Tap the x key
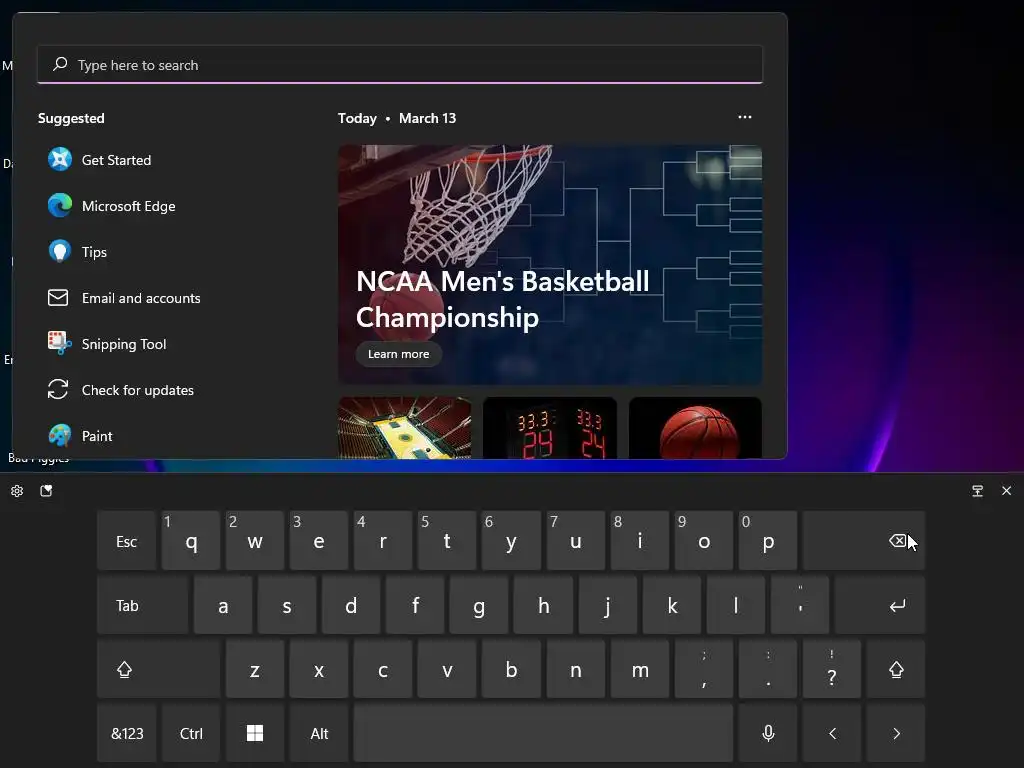This screenshot has width=1024, height=768. point(319,669)
